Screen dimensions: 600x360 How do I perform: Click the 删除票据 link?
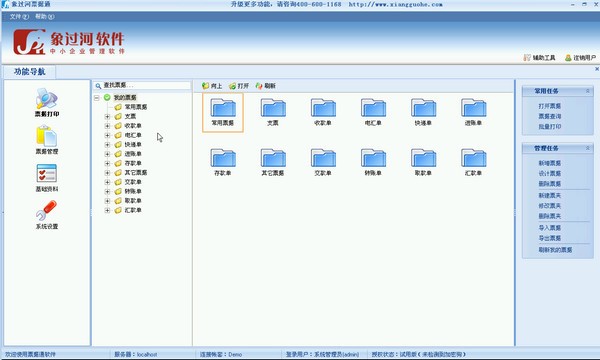tap(549, 184)
